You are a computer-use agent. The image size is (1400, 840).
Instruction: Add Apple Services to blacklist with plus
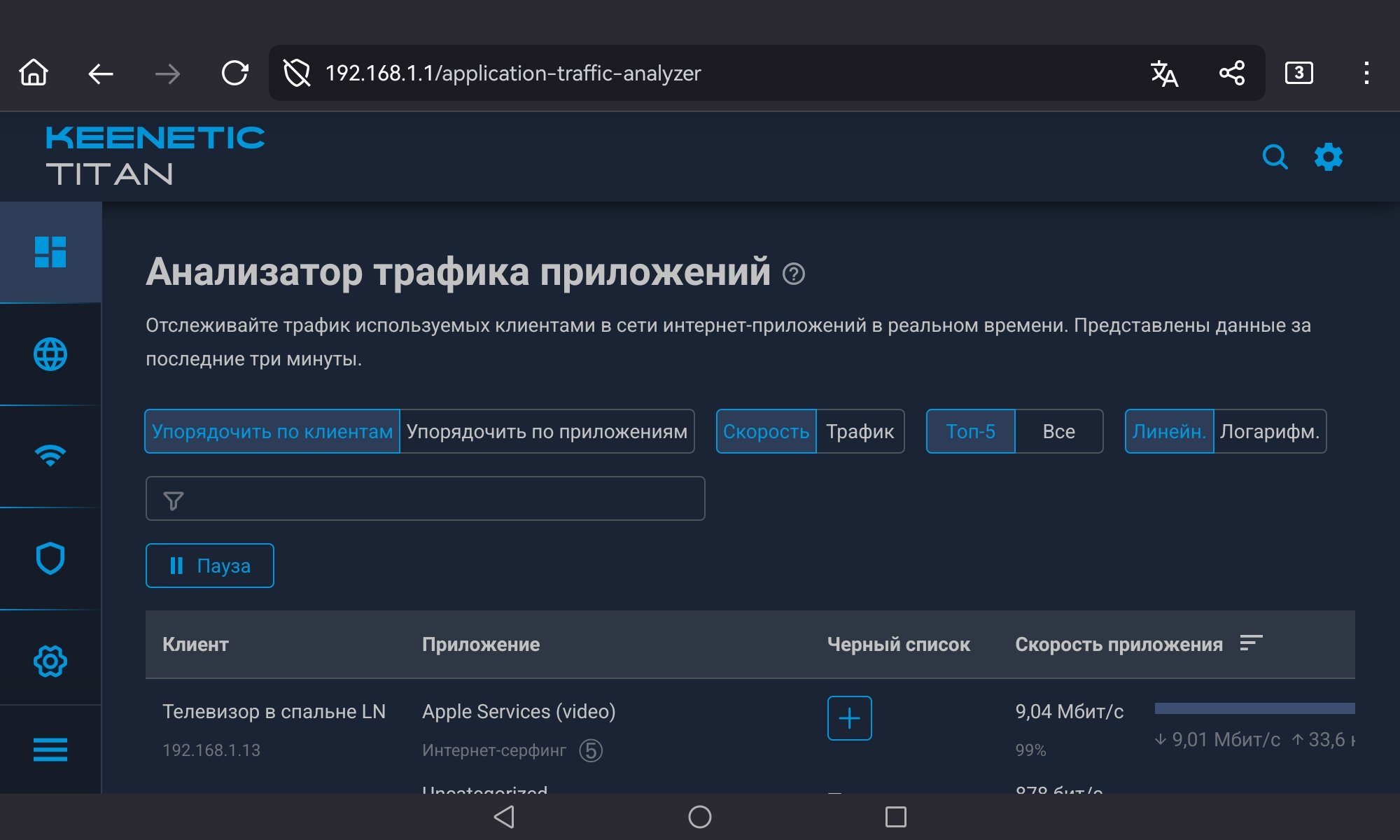pyautogui.click(x=849, y=718)
